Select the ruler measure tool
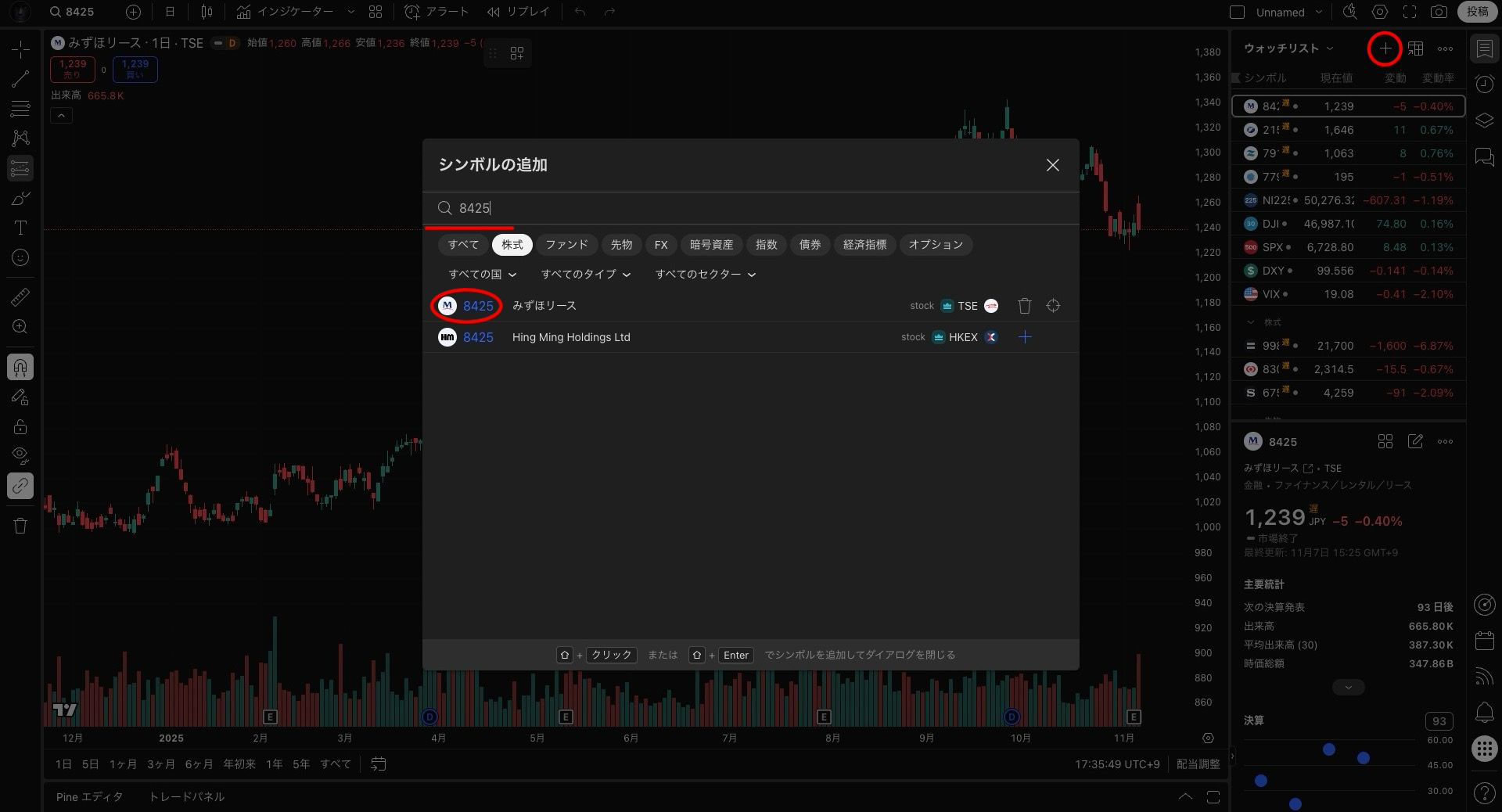This screenshot has width=1502, height=812. (20, 297)
